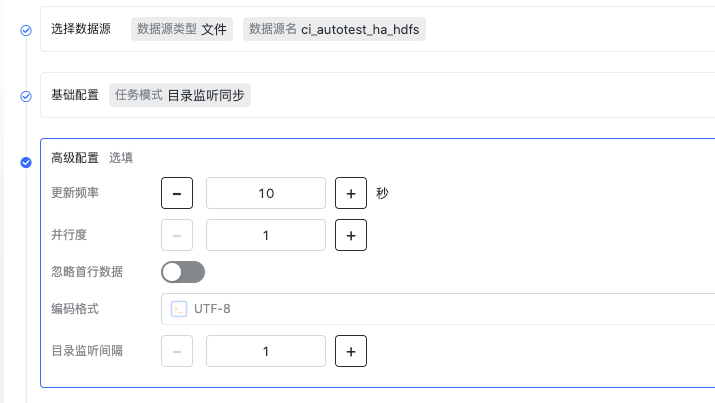The height and width of the screenshot is (403, 715).
Task: Focus the 目录监听间隔 value input field
Action: point(266,351)
